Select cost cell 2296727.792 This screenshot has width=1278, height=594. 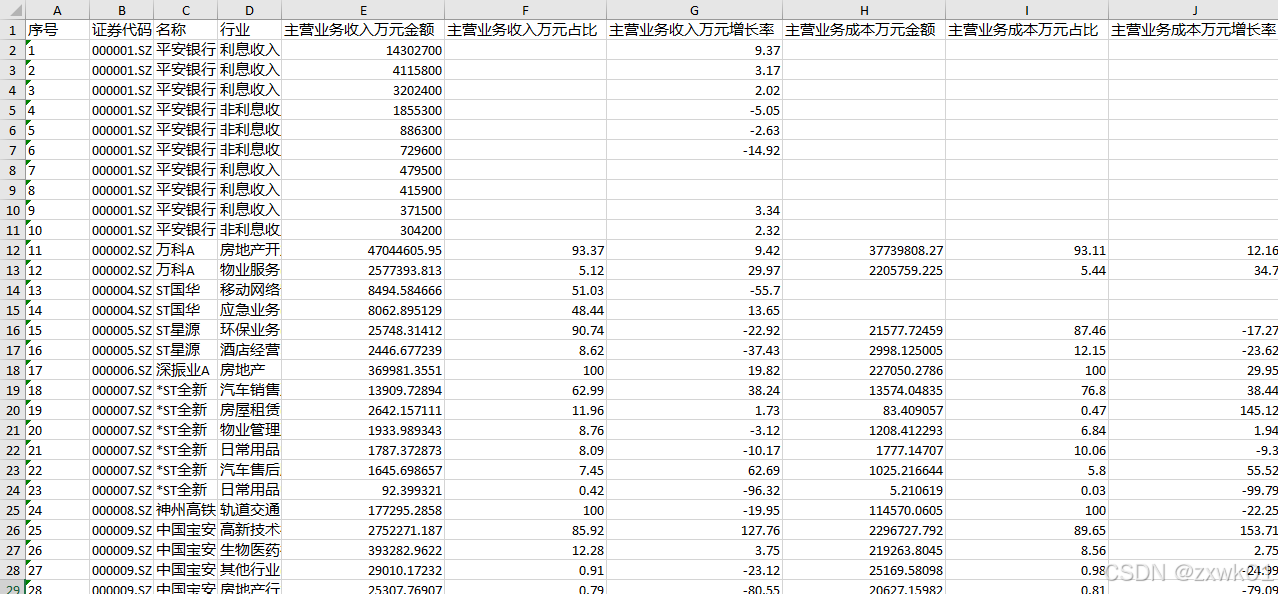(864, 530)
